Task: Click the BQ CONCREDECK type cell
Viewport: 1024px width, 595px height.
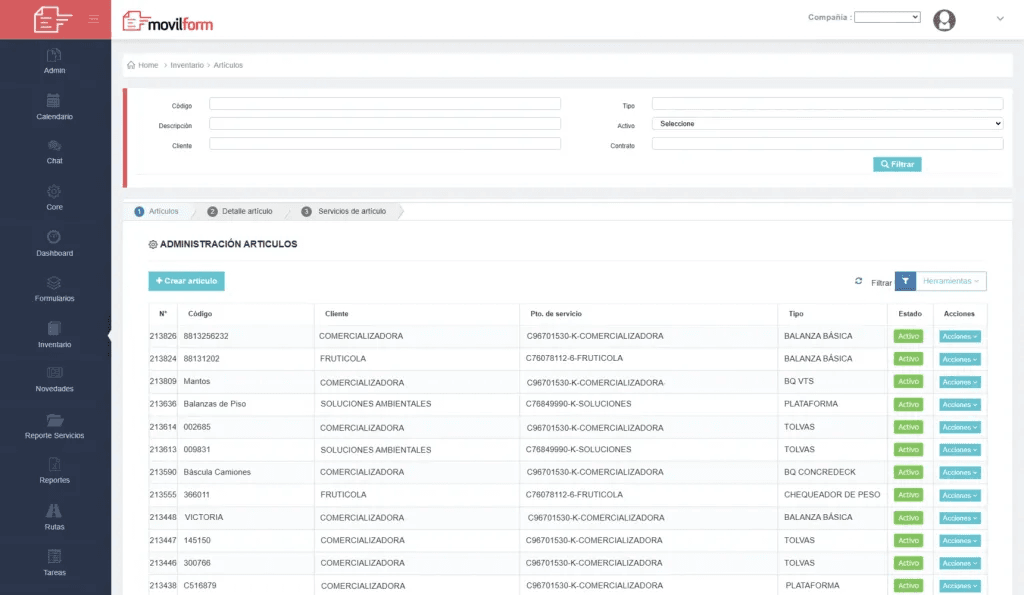Action: point(820,472)
